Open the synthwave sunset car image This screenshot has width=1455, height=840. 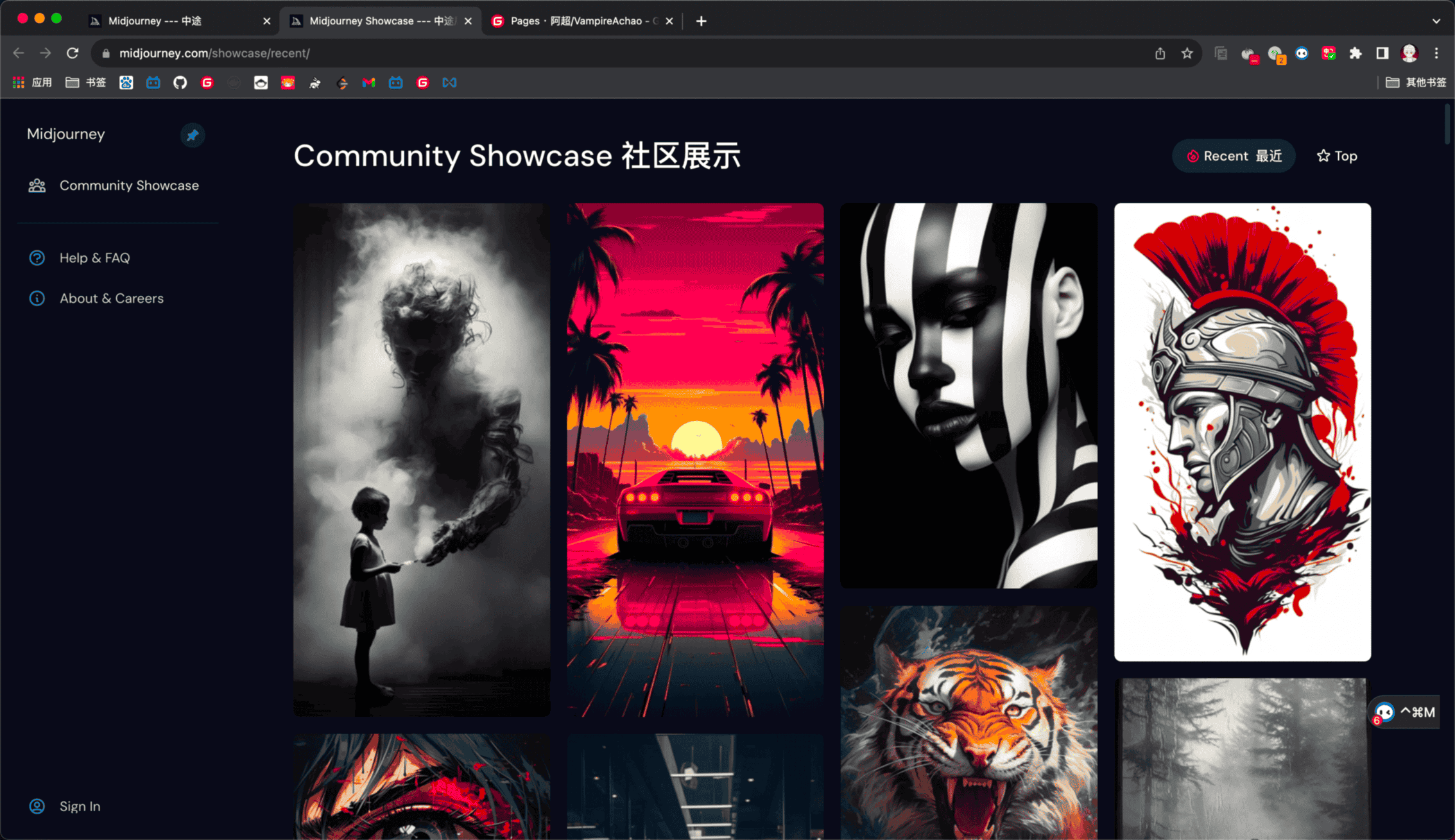695,459
